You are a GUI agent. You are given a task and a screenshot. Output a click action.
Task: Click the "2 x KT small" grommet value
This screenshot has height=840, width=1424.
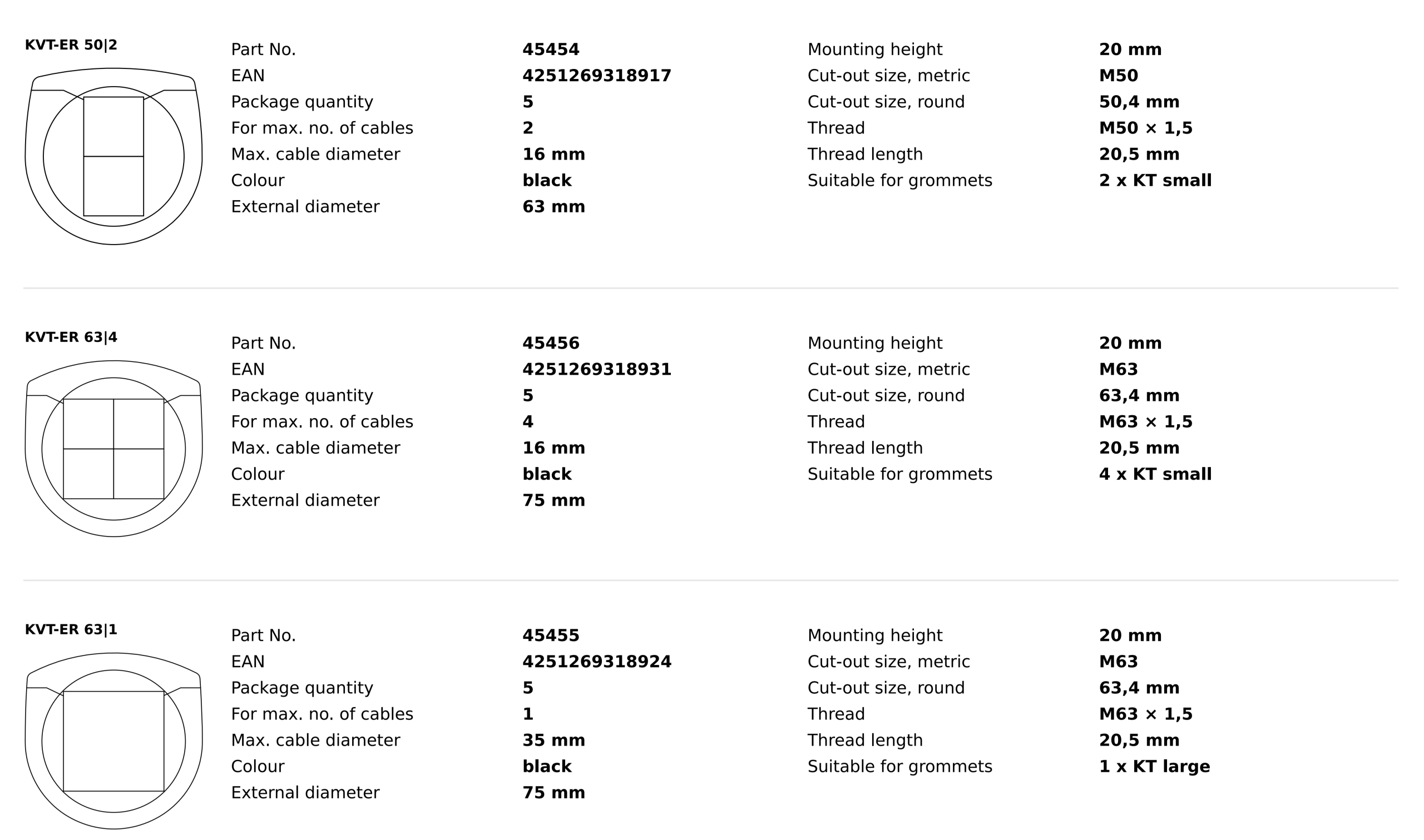coord(1155,181)
